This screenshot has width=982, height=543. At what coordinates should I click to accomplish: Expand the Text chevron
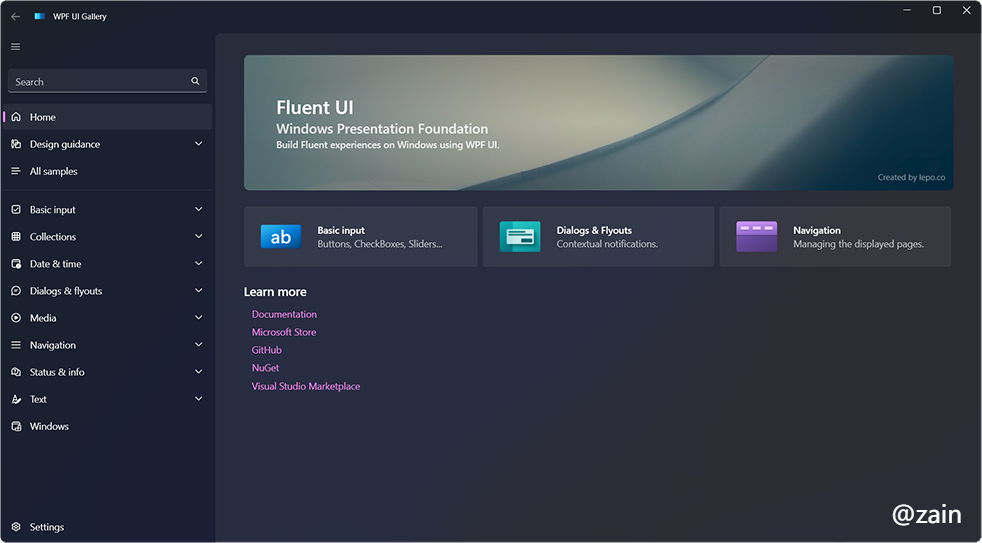coord(199,398)
